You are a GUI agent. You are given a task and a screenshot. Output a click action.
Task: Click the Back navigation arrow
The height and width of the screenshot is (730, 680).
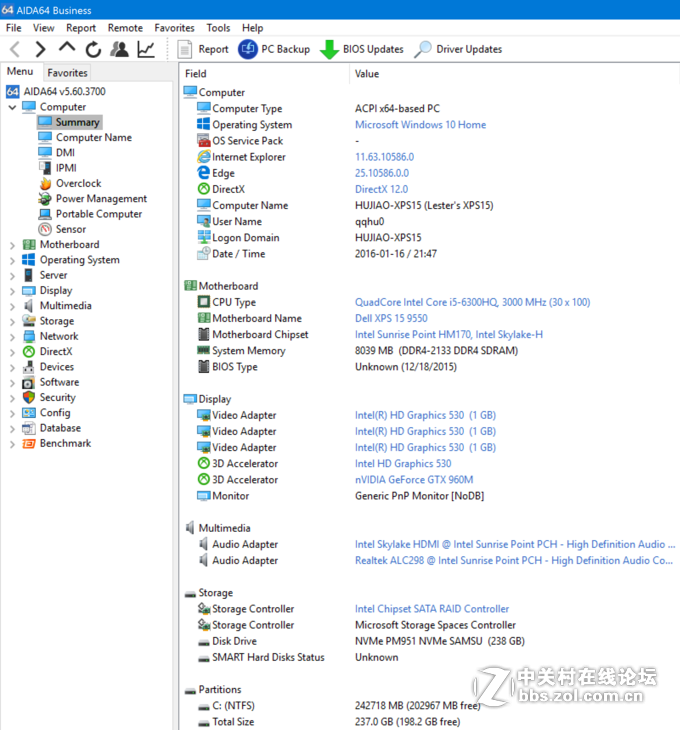tap(15, 49)
